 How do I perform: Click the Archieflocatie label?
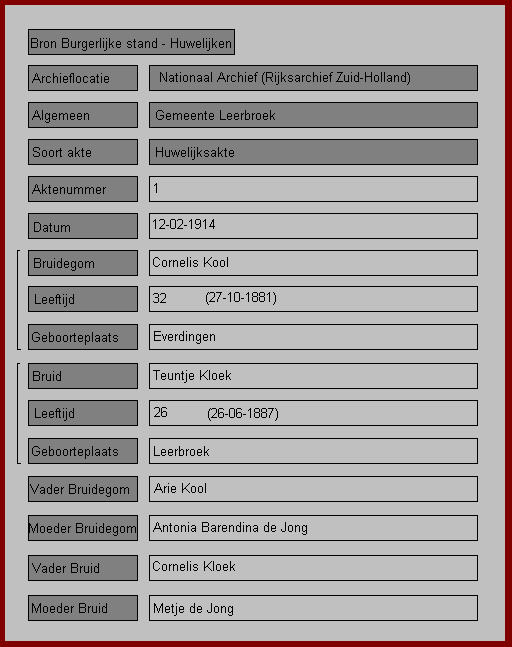[x=83, y=78]
